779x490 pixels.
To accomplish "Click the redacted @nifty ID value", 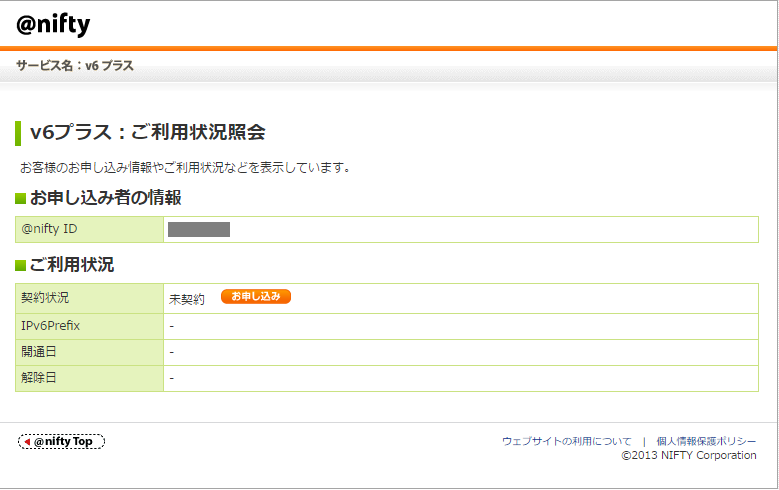I will click(199, 230).
